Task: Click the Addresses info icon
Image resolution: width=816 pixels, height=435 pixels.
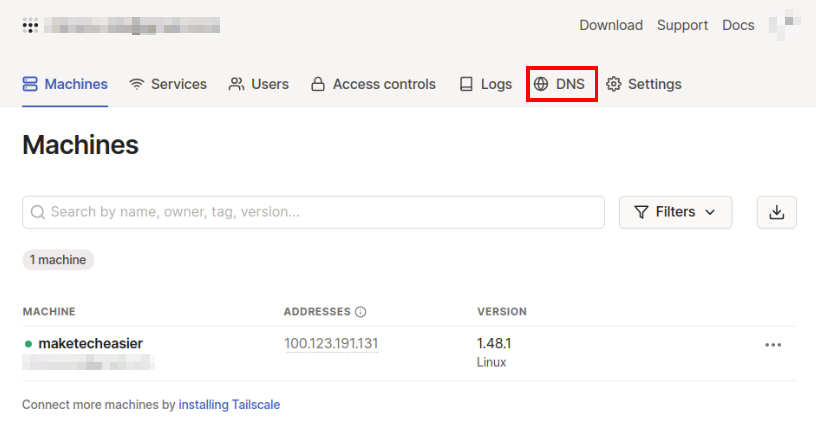Action: pyautogui.click(x=361, y=312)
